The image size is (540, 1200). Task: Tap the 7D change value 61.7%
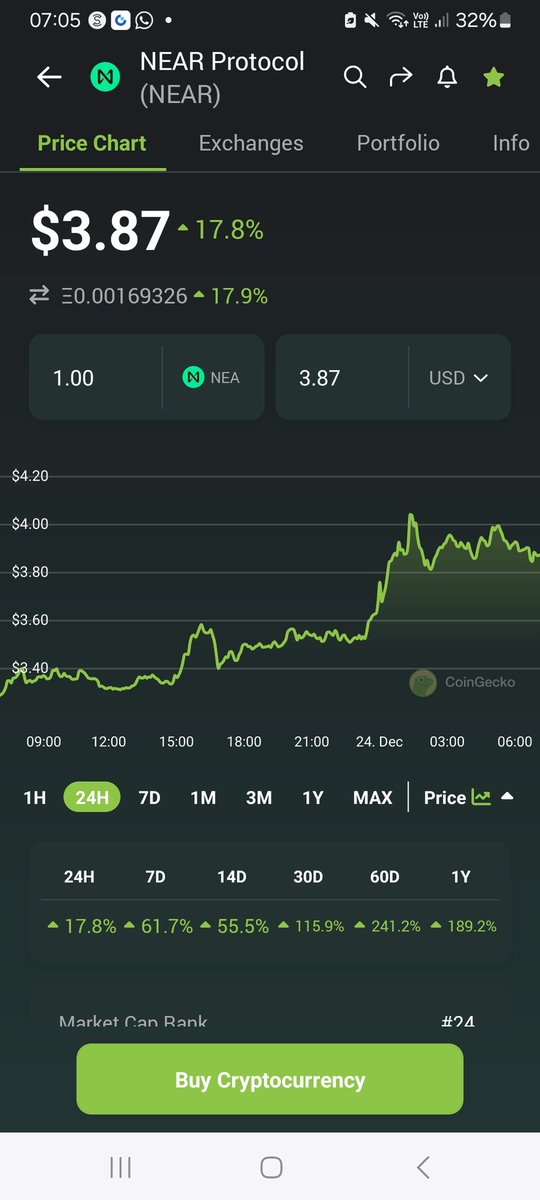tap(158, 926)
